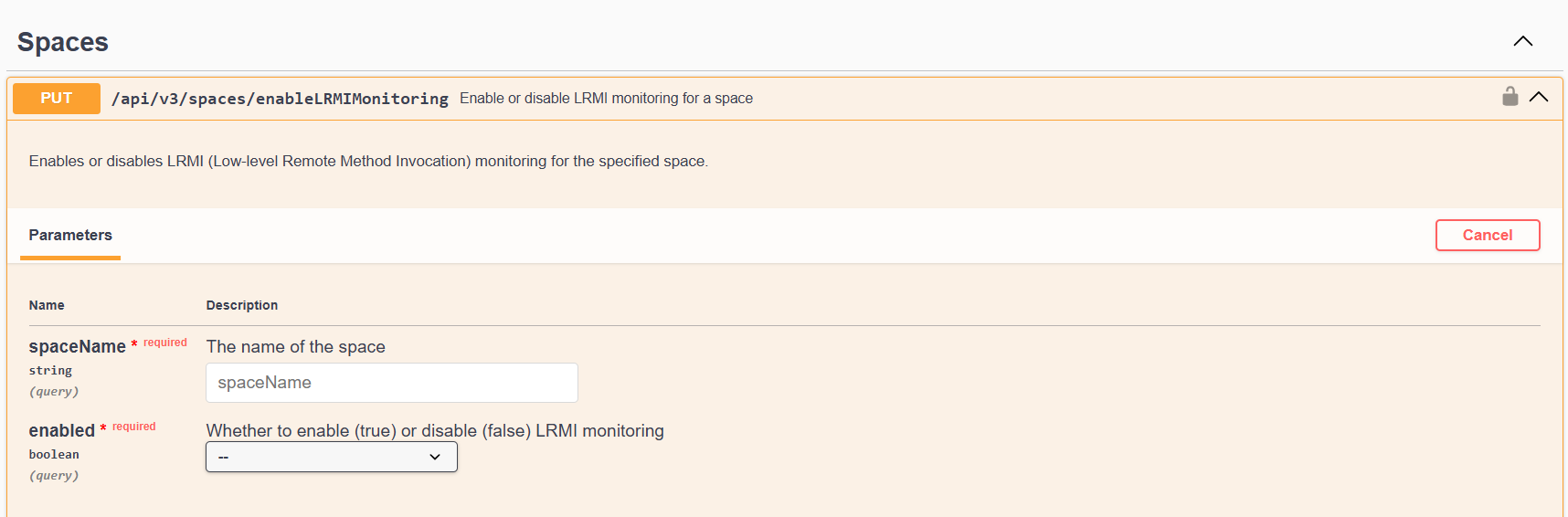The width and height of the screenshot is (1568, 517).
Task: Click the summary 'Enable or disable LRMI monitoring for a space'
Action: [606, 99]
